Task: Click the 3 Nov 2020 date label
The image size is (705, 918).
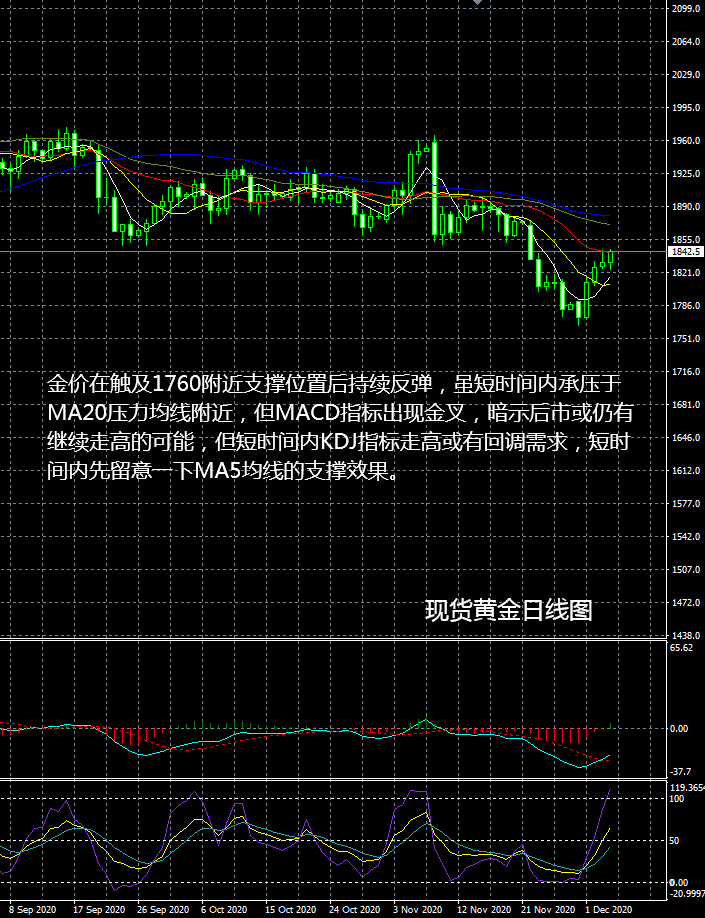Action: coord(417,910)
